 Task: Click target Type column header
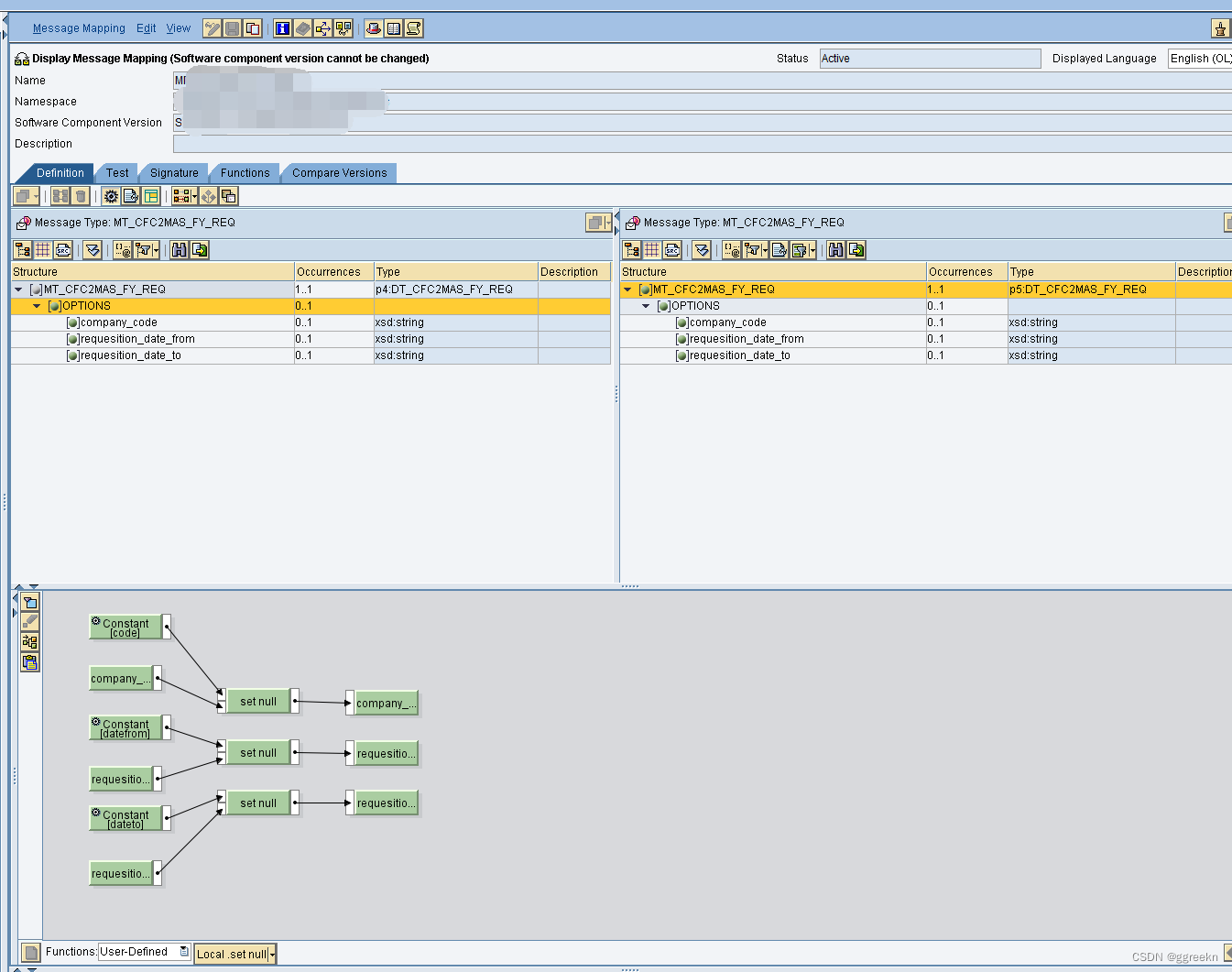pyautogui.click(x=1091, y=272)
